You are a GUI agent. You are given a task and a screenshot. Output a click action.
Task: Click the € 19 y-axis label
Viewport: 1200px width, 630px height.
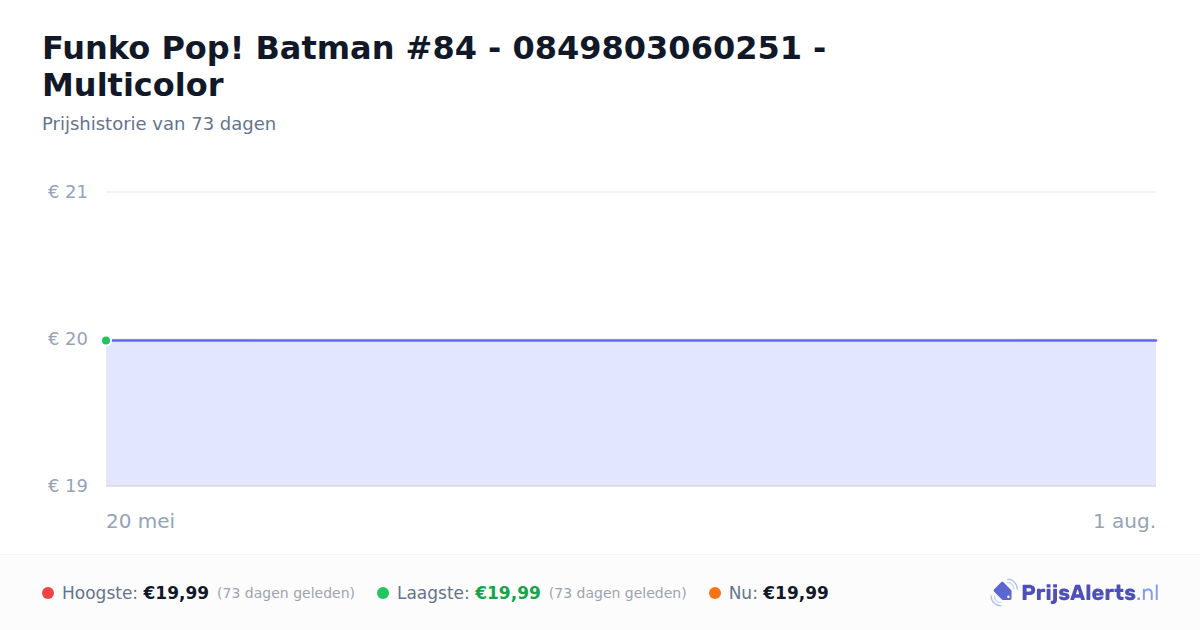click(68, 486)
